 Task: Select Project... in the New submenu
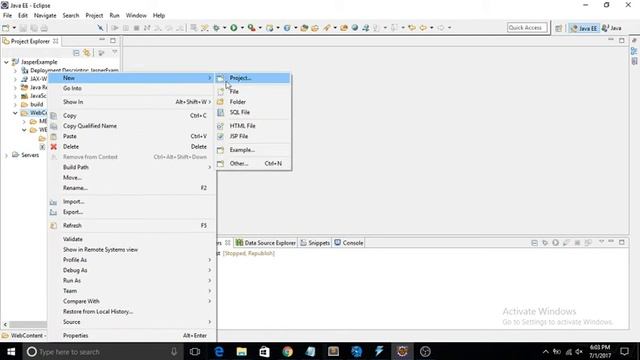pos(253,78)
